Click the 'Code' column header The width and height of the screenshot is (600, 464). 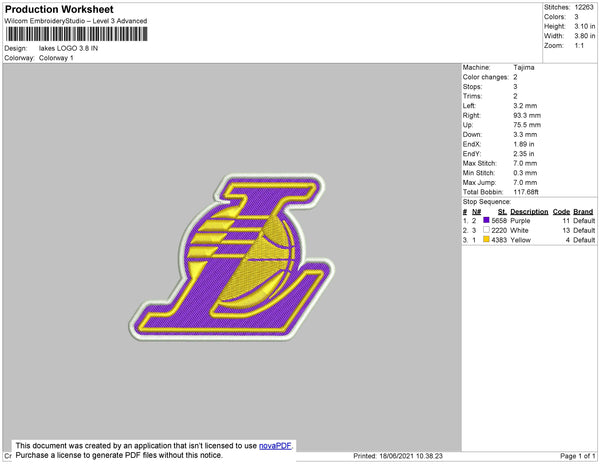(x=561, y=212)
